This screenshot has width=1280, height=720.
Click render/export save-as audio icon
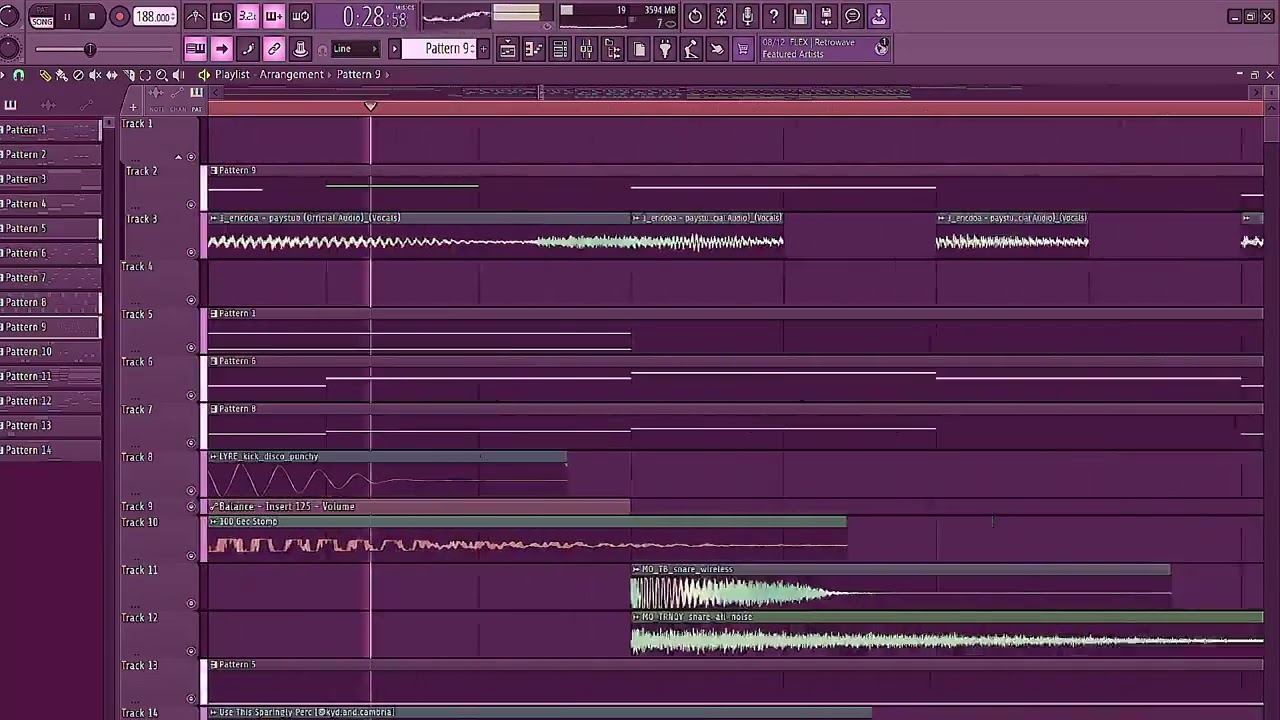pyautogui.click(x=826, y=16)
